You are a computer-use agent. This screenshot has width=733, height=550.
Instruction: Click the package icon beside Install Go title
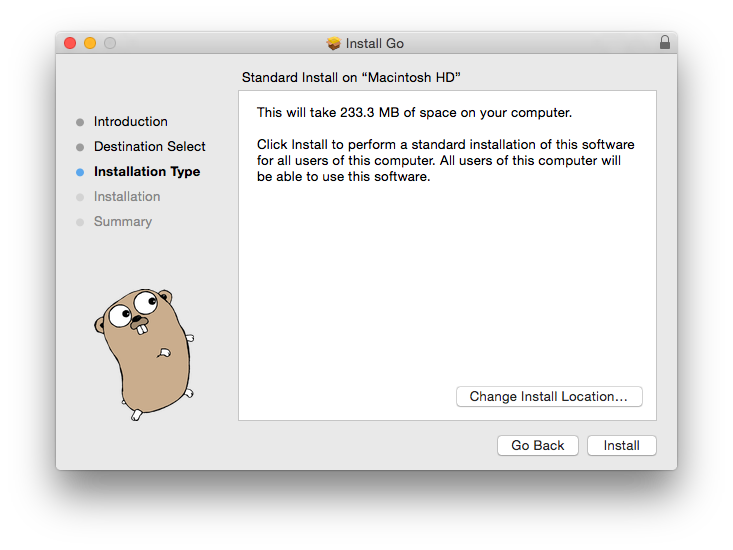click(x=333, y=43)
